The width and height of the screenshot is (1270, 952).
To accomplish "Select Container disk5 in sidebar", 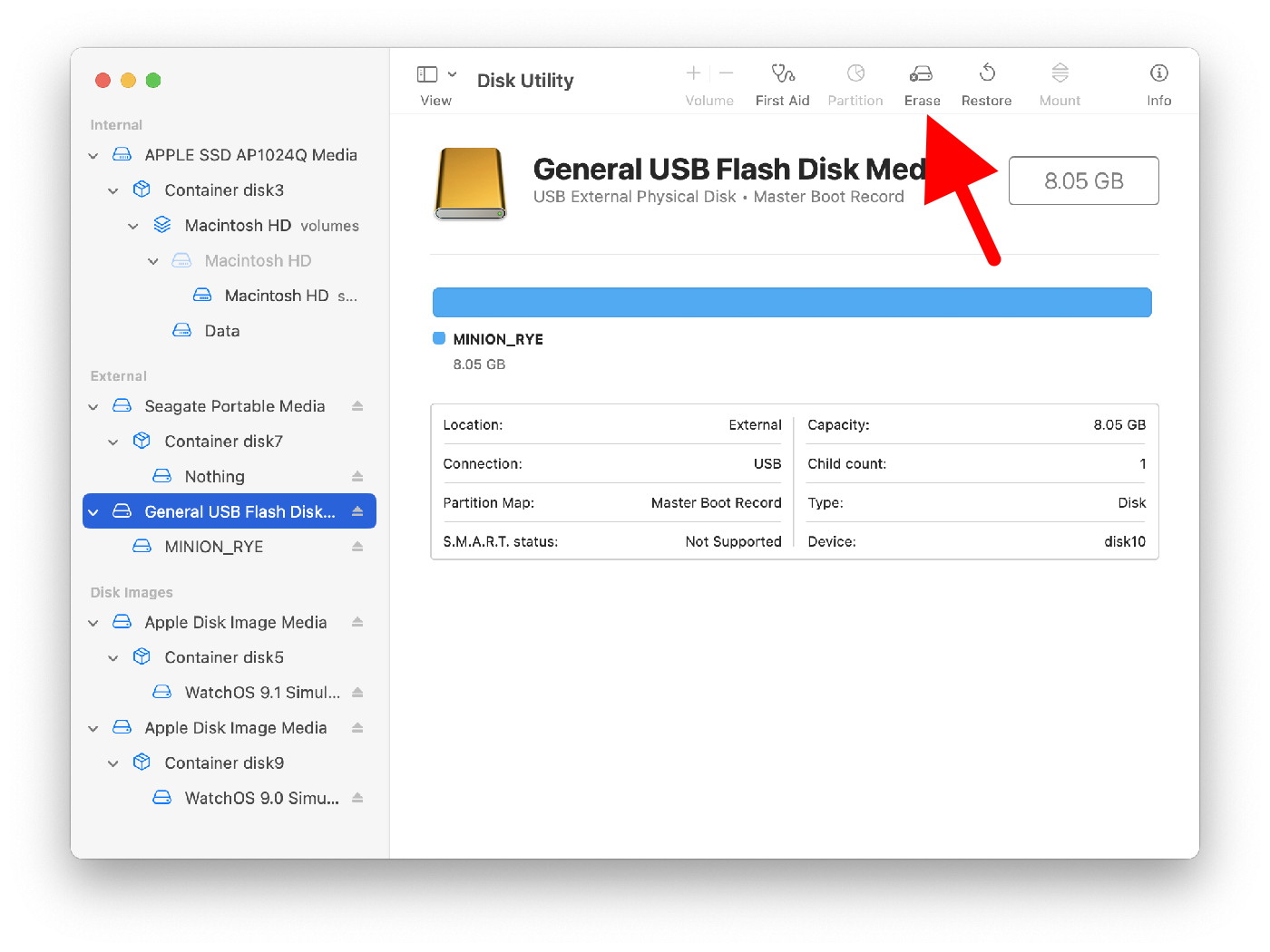I will click(229, 657).
